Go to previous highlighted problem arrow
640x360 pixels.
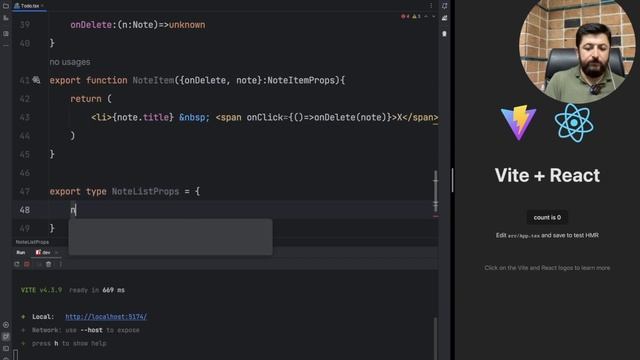[x=426, y=17]
